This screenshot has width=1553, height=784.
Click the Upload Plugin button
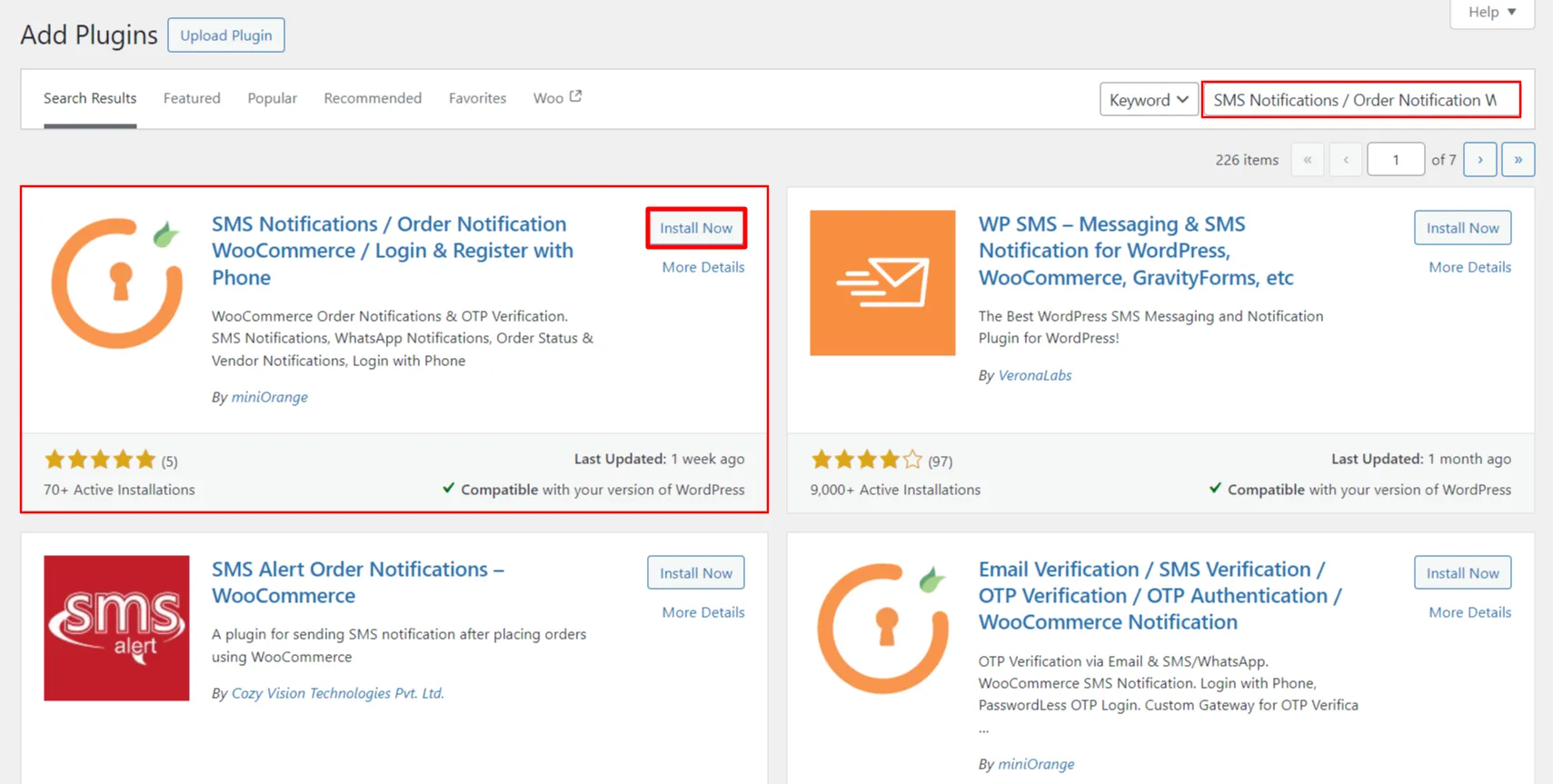(x=226, y=35)
